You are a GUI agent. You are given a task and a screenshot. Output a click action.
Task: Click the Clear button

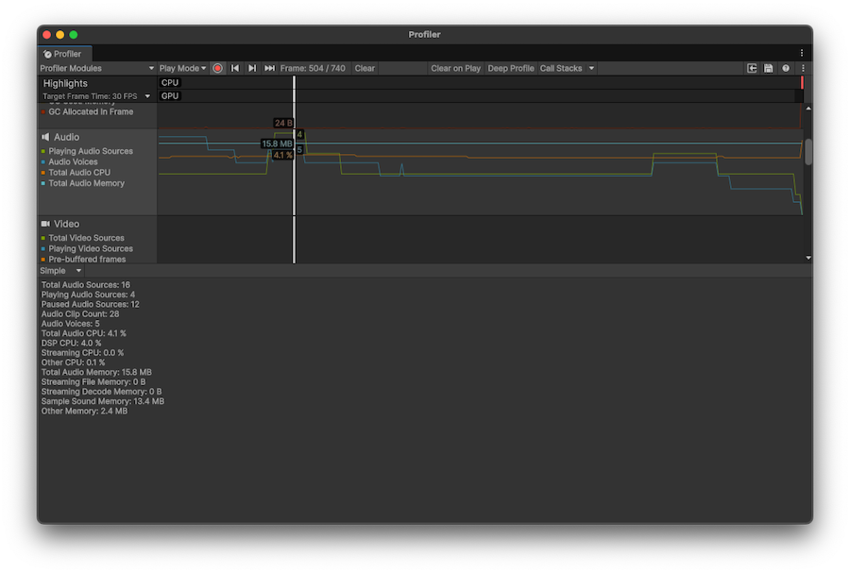(365, 68)
